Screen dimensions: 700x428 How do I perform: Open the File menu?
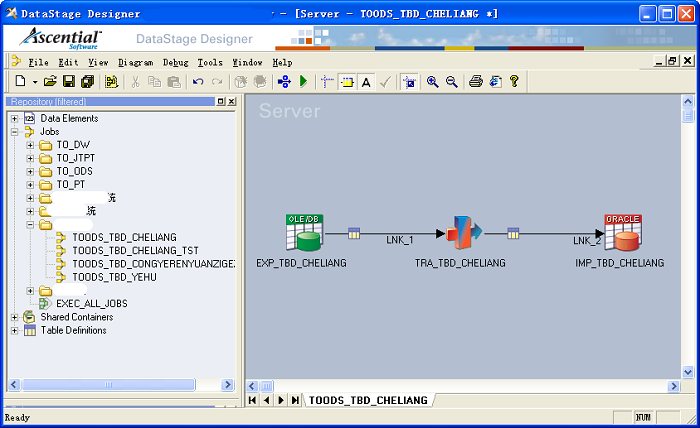(x=38, y=62)
